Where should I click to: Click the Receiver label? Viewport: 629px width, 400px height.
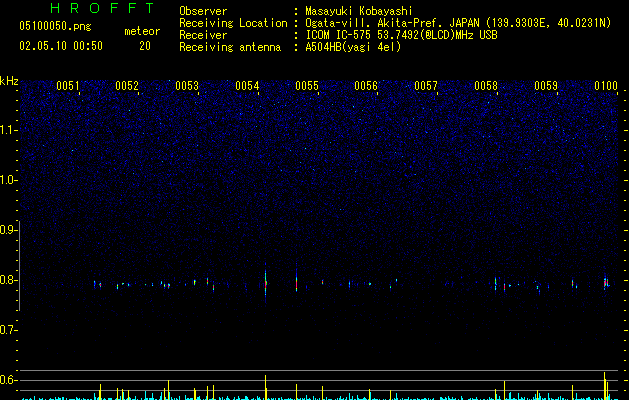[203, 35]
